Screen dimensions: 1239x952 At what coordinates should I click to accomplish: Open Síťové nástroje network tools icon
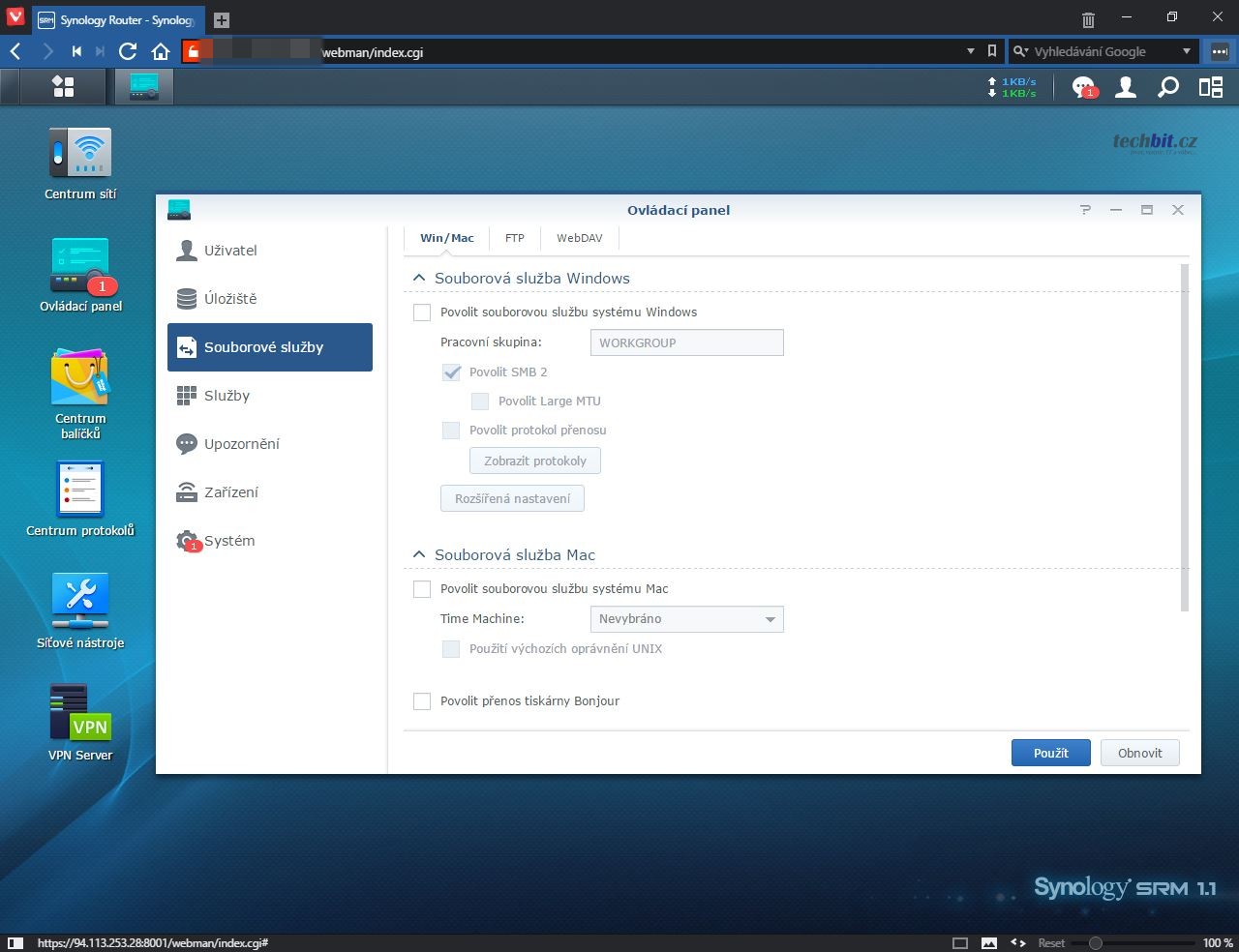click(80, 602)
